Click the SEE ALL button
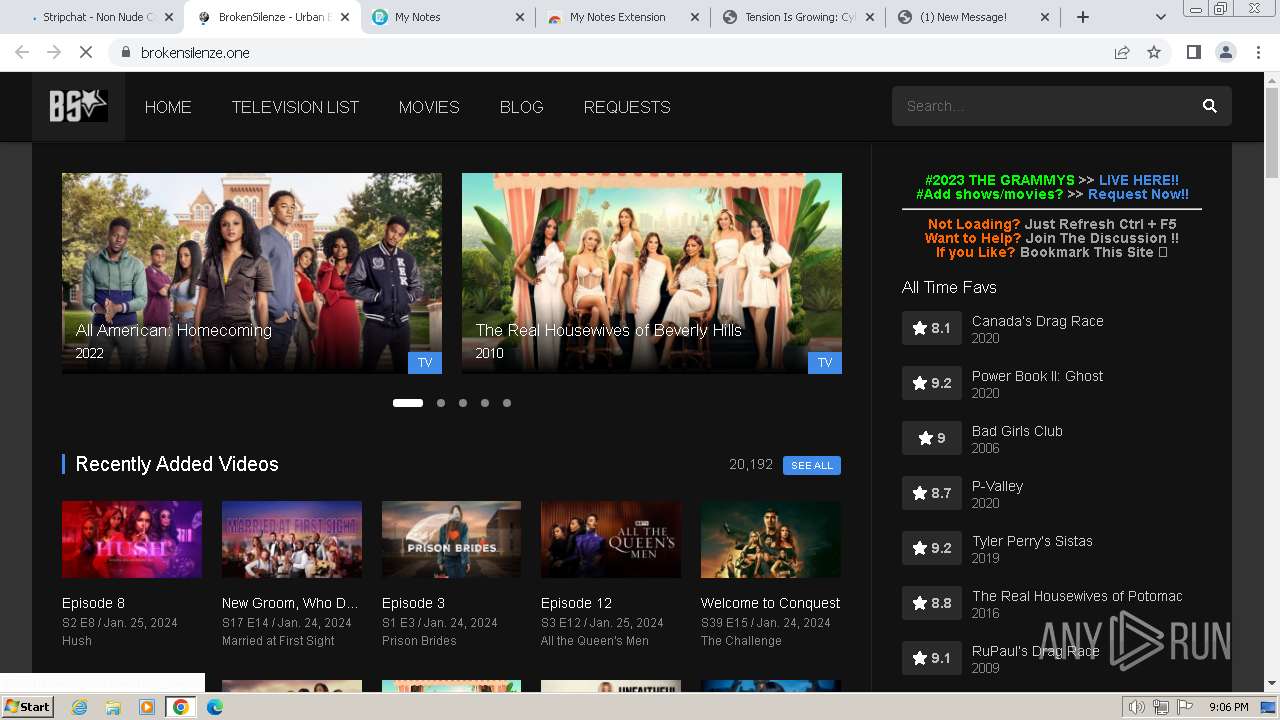1280x720 pixels. pyautogui.click(x=812, y=465)
